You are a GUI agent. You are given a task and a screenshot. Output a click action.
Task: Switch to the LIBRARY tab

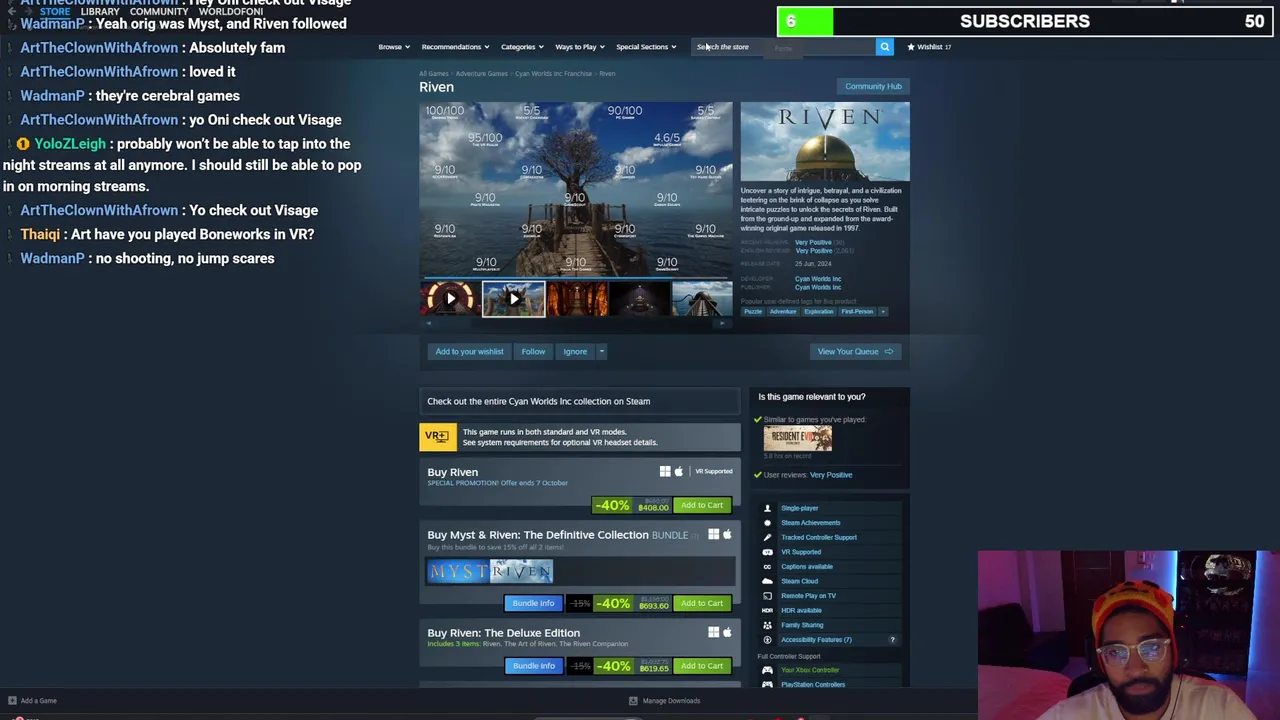click(x=100, y=11)
